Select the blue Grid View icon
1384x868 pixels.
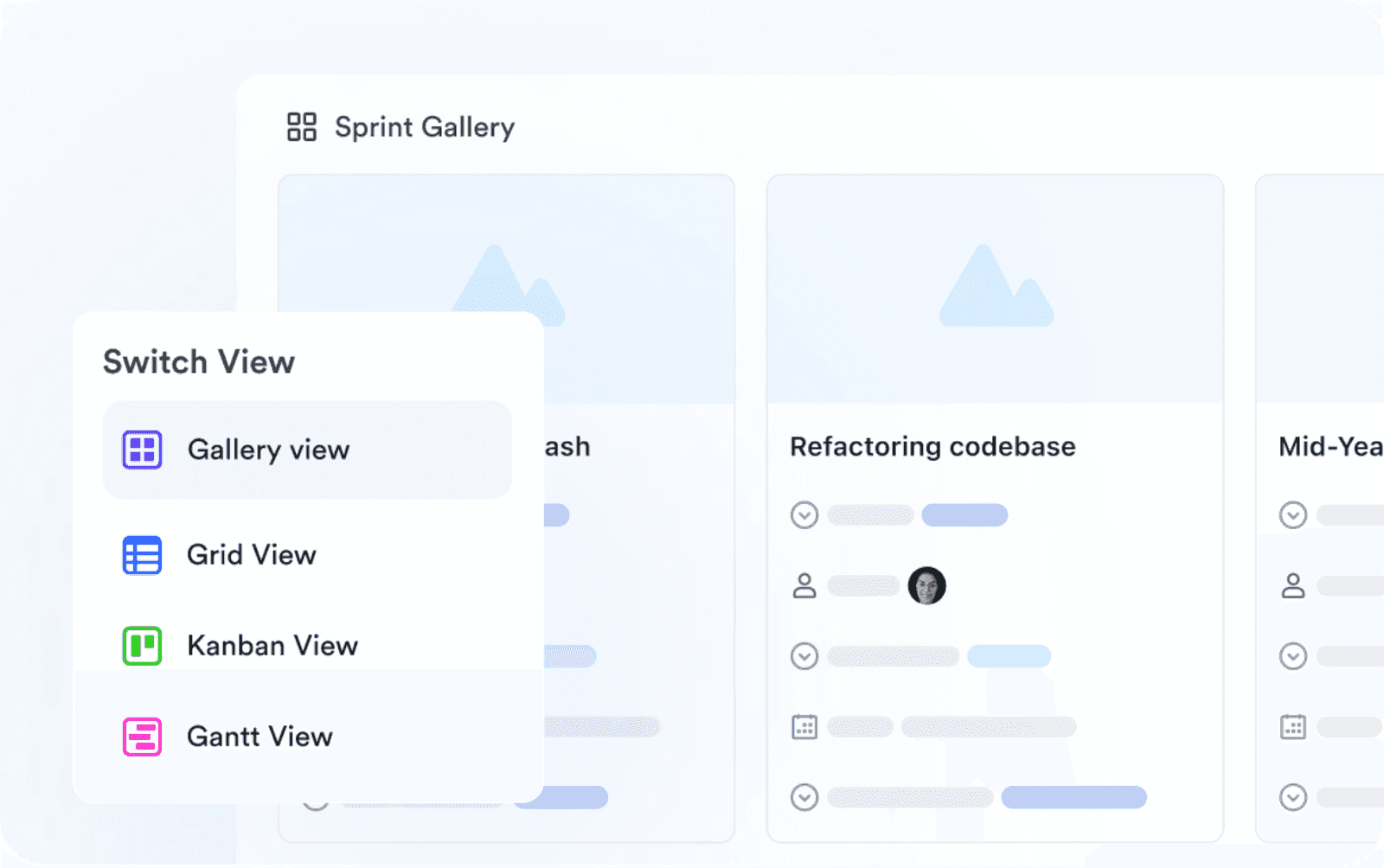(x=142, y=555)
